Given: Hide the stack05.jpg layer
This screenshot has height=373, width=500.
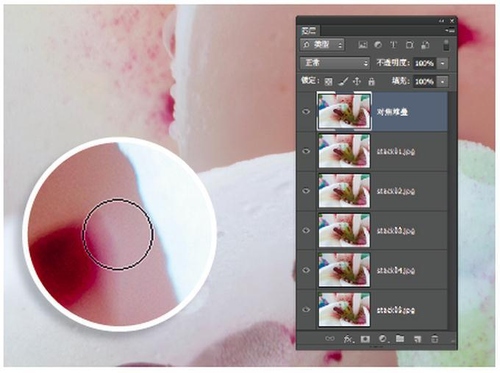Looking at the screenshot, I should coord(306,310).
